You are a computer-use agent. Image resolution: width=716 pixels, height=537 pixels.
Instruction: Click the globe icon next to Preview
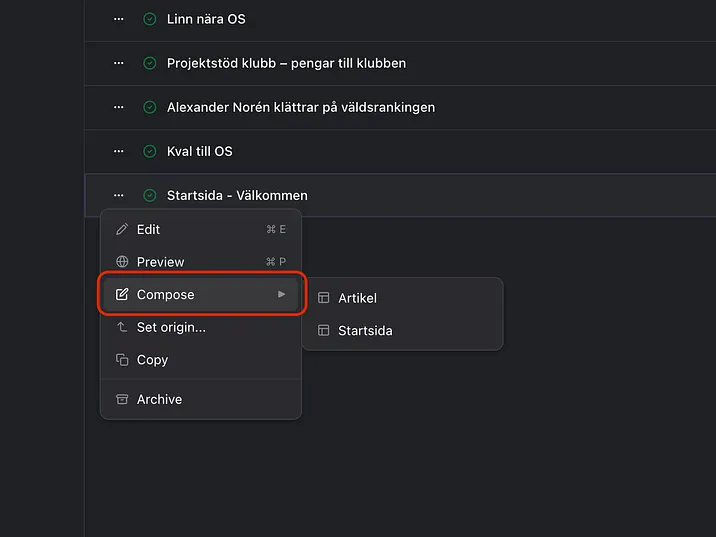coord(122,262)
